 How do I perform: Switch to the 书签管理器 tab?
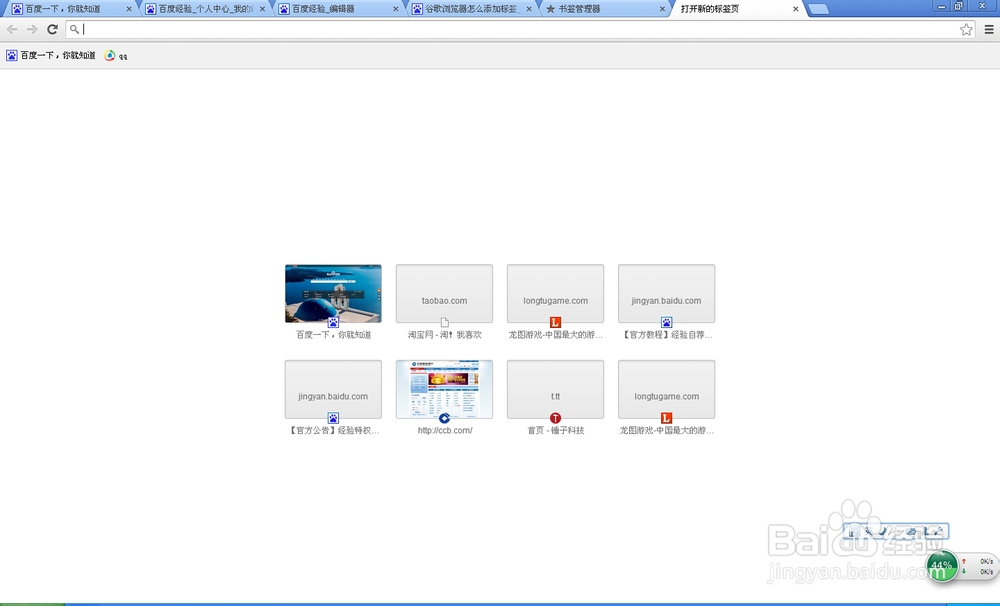603,9
